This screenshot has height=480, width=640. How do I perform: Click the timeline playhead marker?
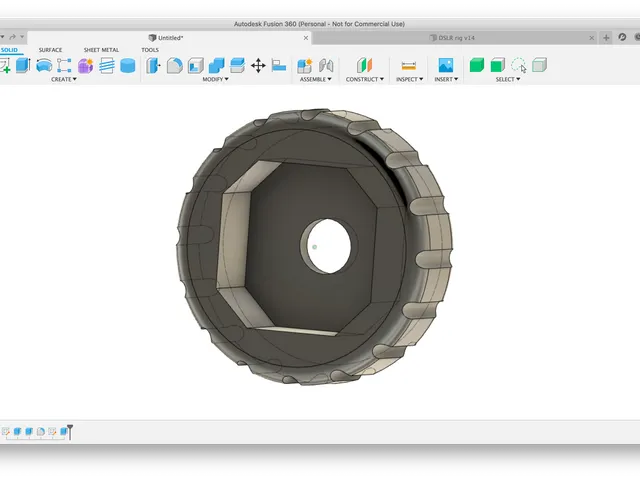pyautogui.click(x=70, y=432)
